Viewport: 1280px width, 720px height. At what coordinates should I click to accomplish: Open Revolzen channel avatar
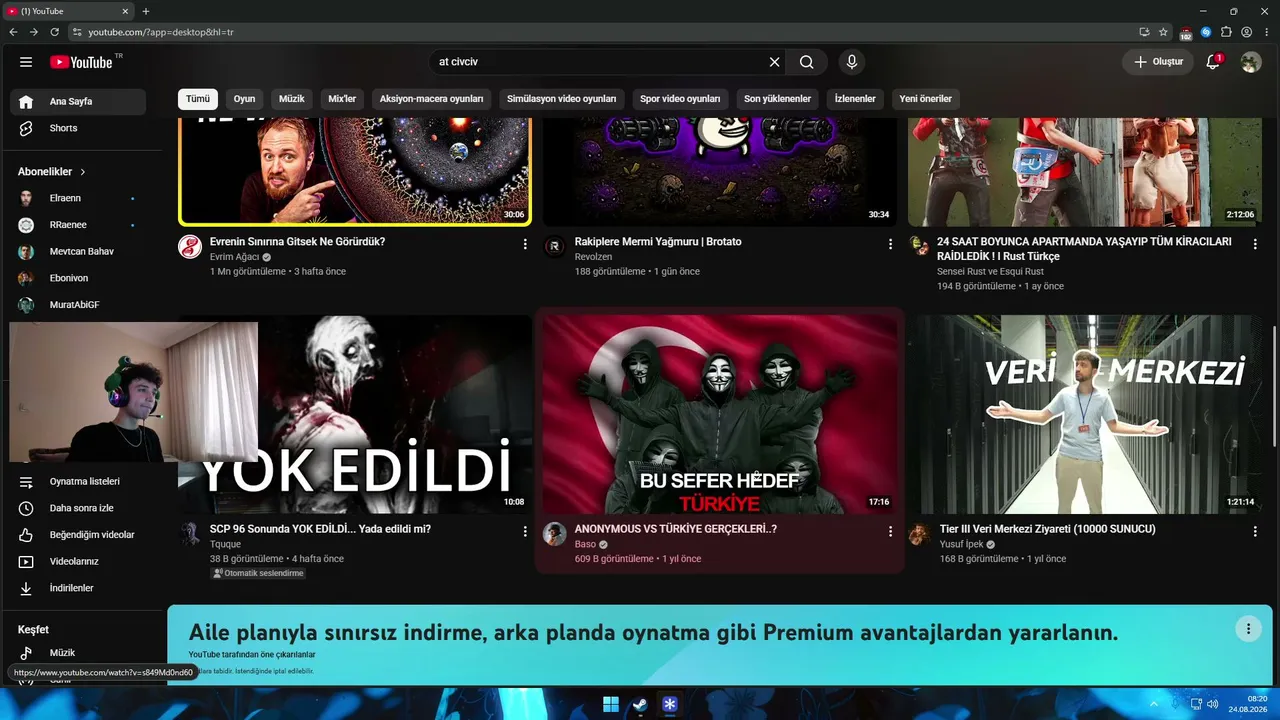pos(554,247)
